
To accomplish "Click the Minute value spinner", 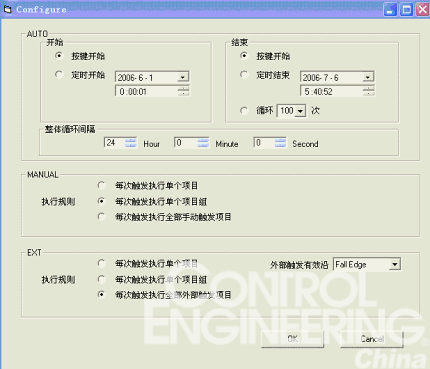I will (x=203, y=143).
